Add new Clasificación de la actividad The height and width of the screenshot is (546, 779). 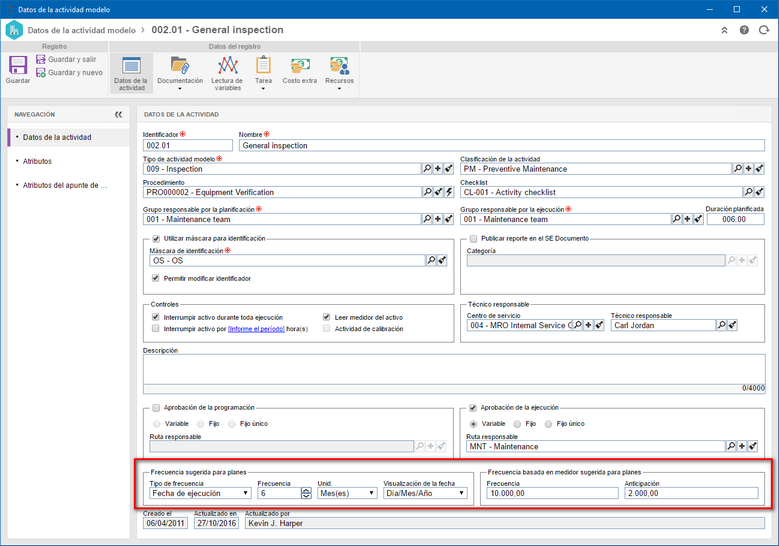pos(749,169)
